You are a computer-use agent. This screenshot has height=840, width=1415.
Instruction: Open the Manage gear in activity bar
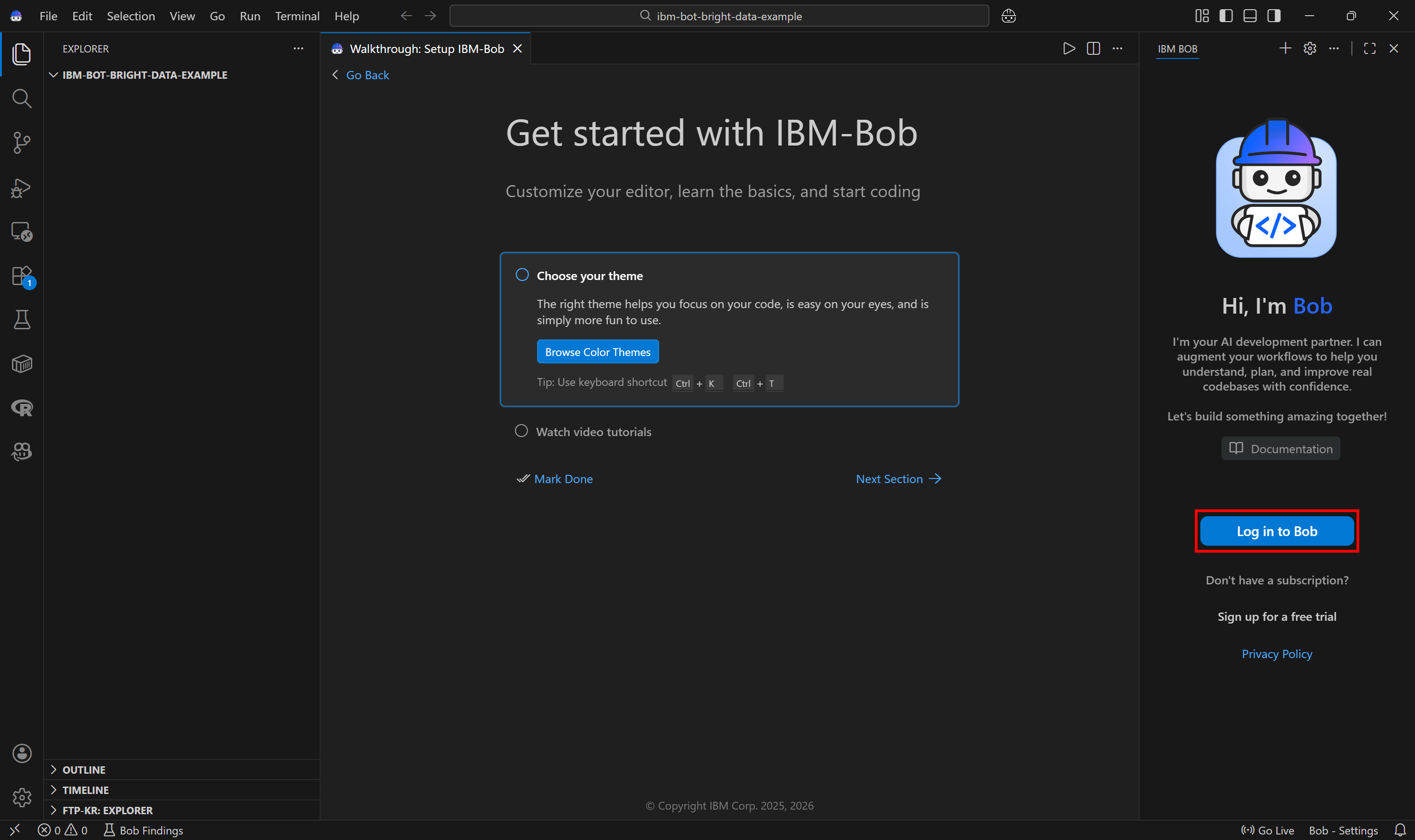[22, 798]
